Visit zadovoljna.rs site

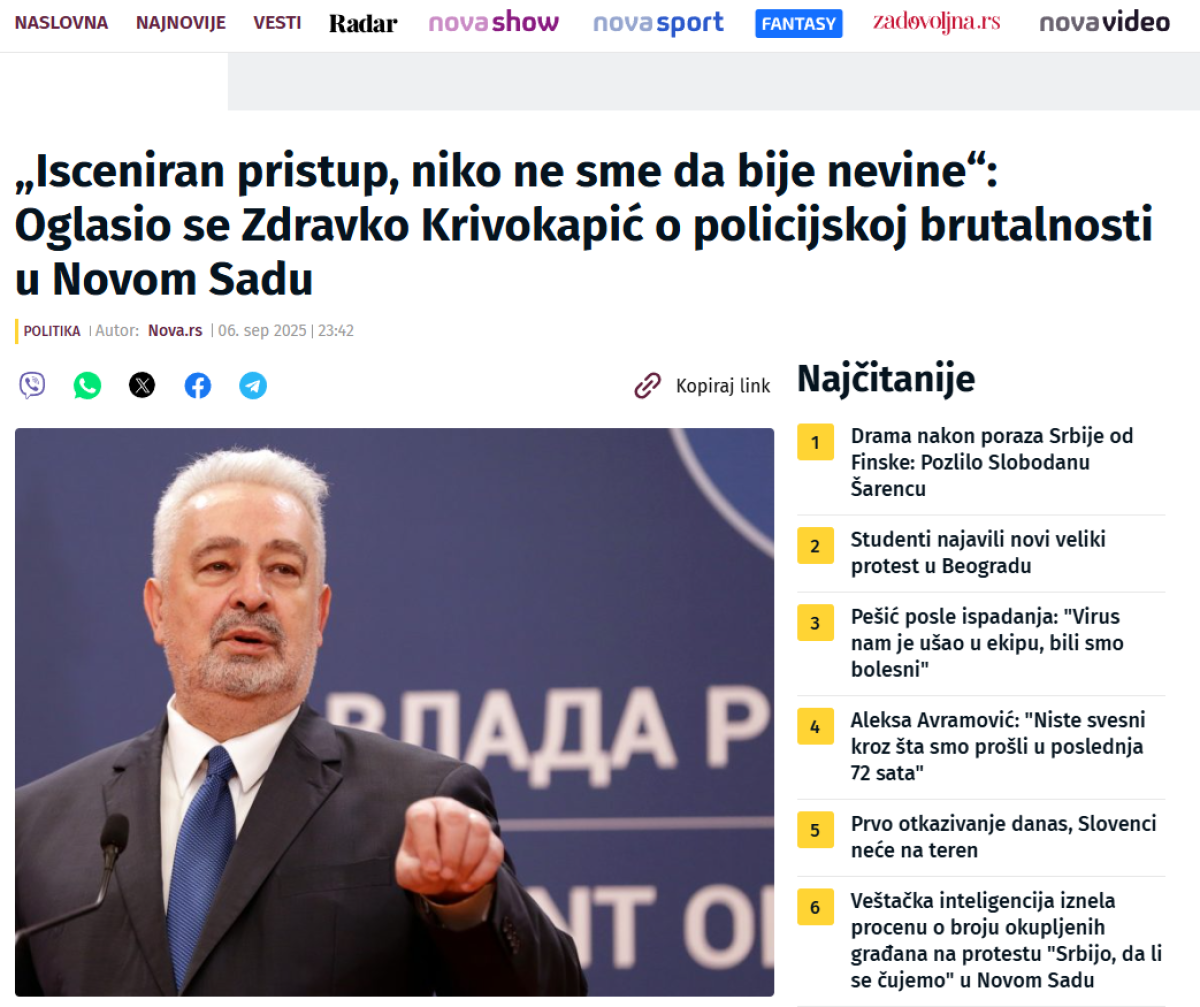pyautogui.click(x=936, y=22)
